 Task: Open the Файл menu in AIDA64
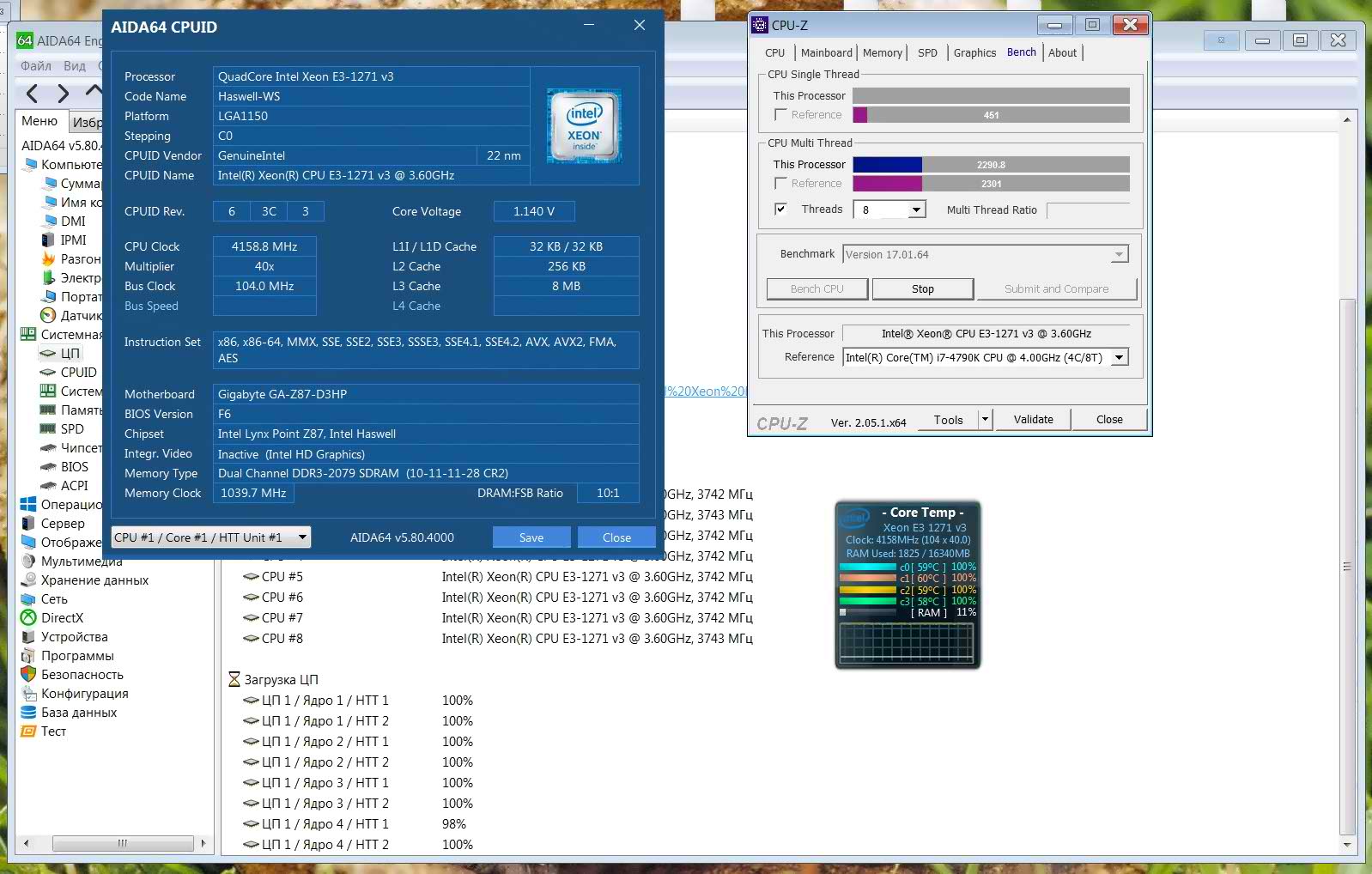pos(36,65)
